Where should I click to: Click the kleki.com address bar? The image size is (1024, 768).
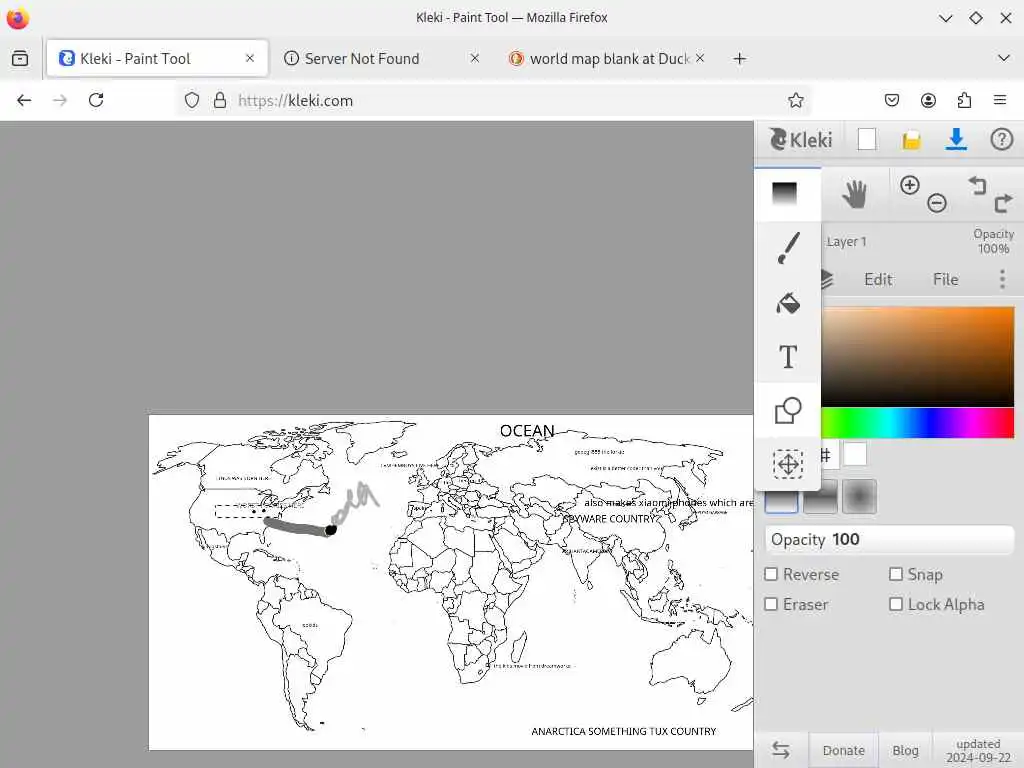pos(493,100)
